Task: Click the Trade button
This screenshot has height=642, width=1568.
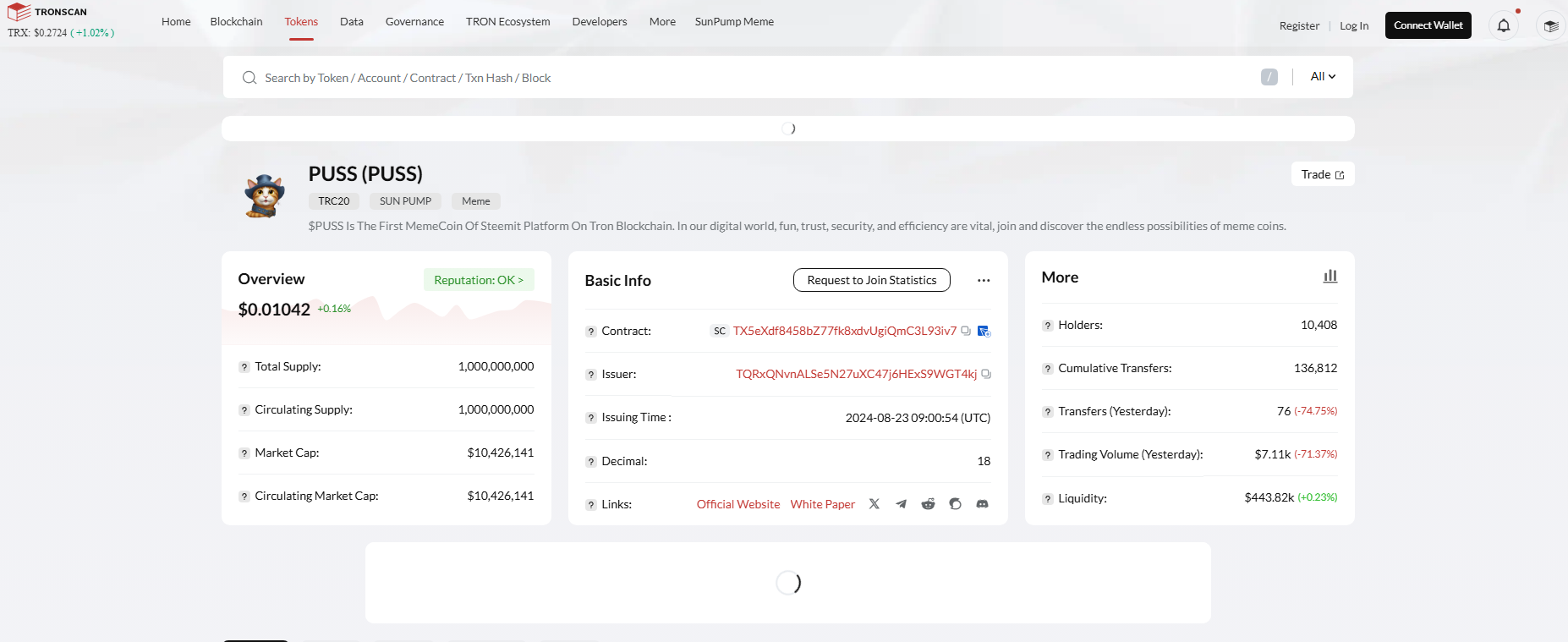Action: [x=1323, y=174]
